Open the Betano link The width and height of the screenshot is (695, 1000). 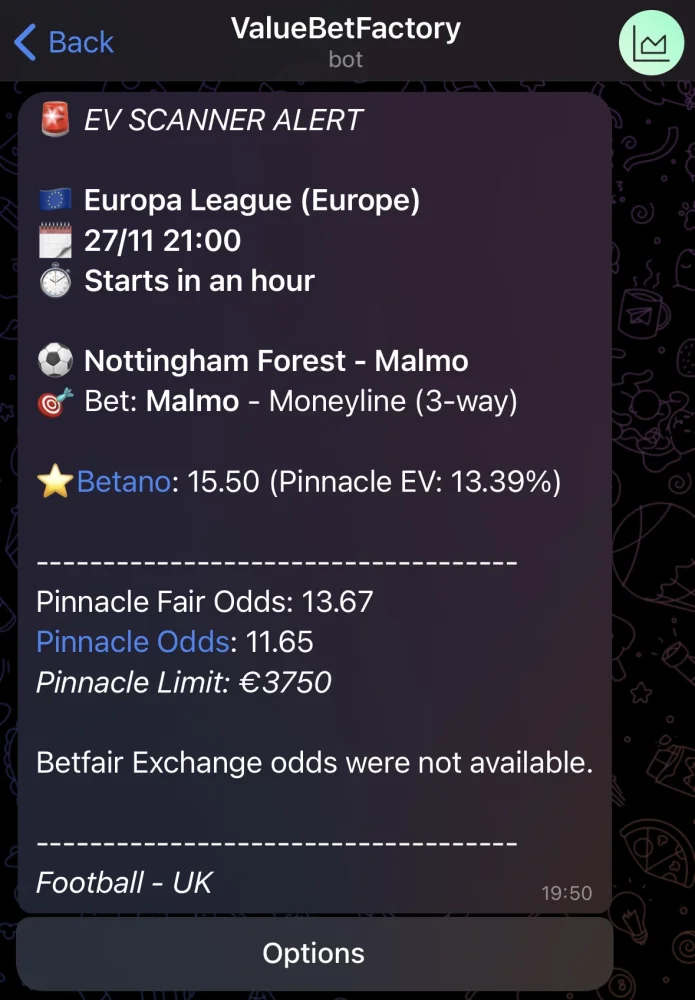[120, 482]
